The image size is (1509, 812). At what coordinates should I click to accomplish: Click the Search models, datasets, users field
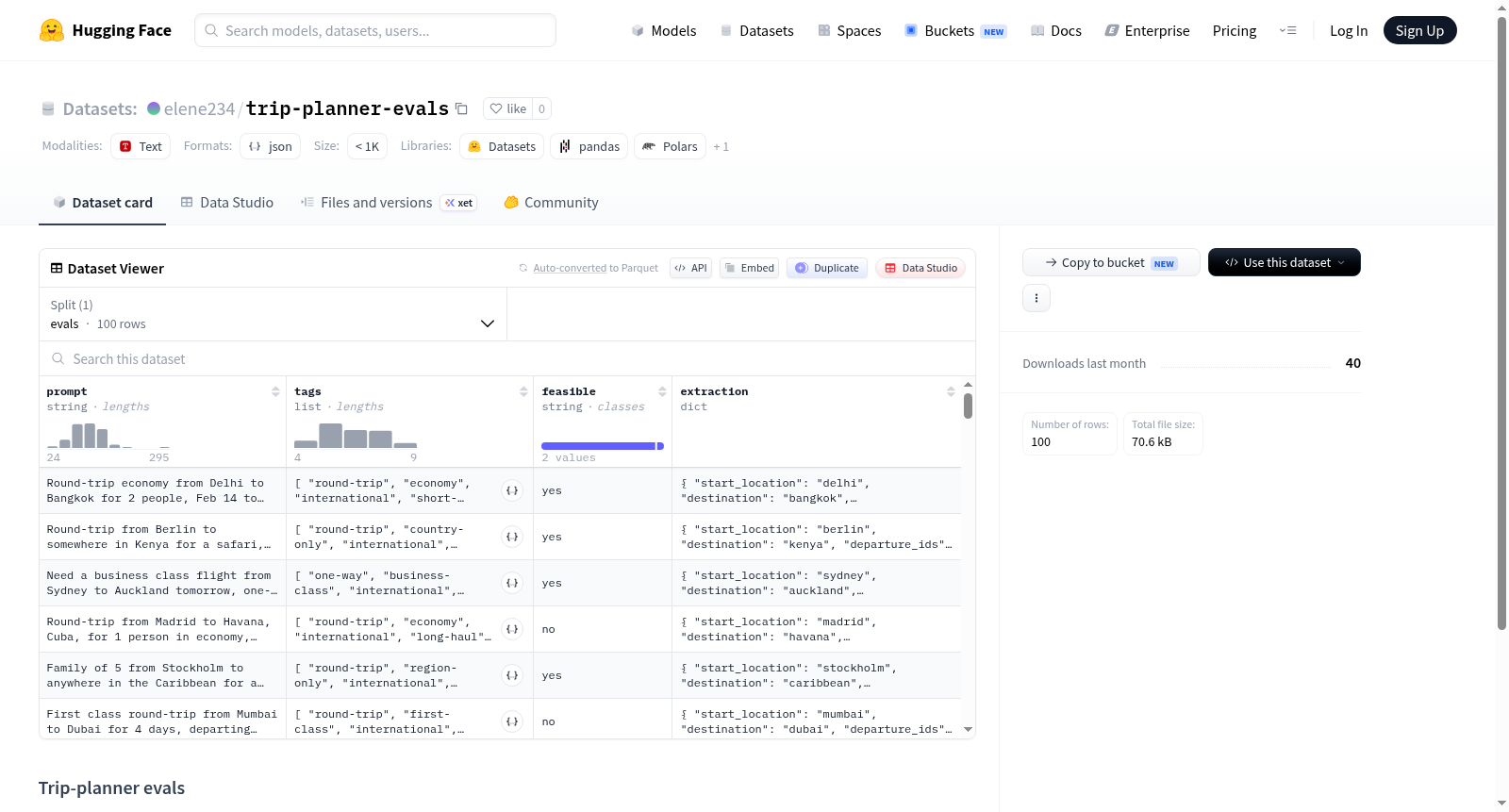[x=375, y=30]
